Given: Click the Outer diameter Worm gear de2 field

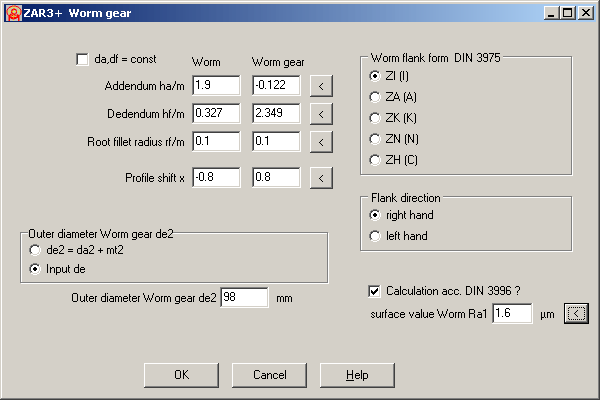Looking at the screenshot, I should coord(244,298).
